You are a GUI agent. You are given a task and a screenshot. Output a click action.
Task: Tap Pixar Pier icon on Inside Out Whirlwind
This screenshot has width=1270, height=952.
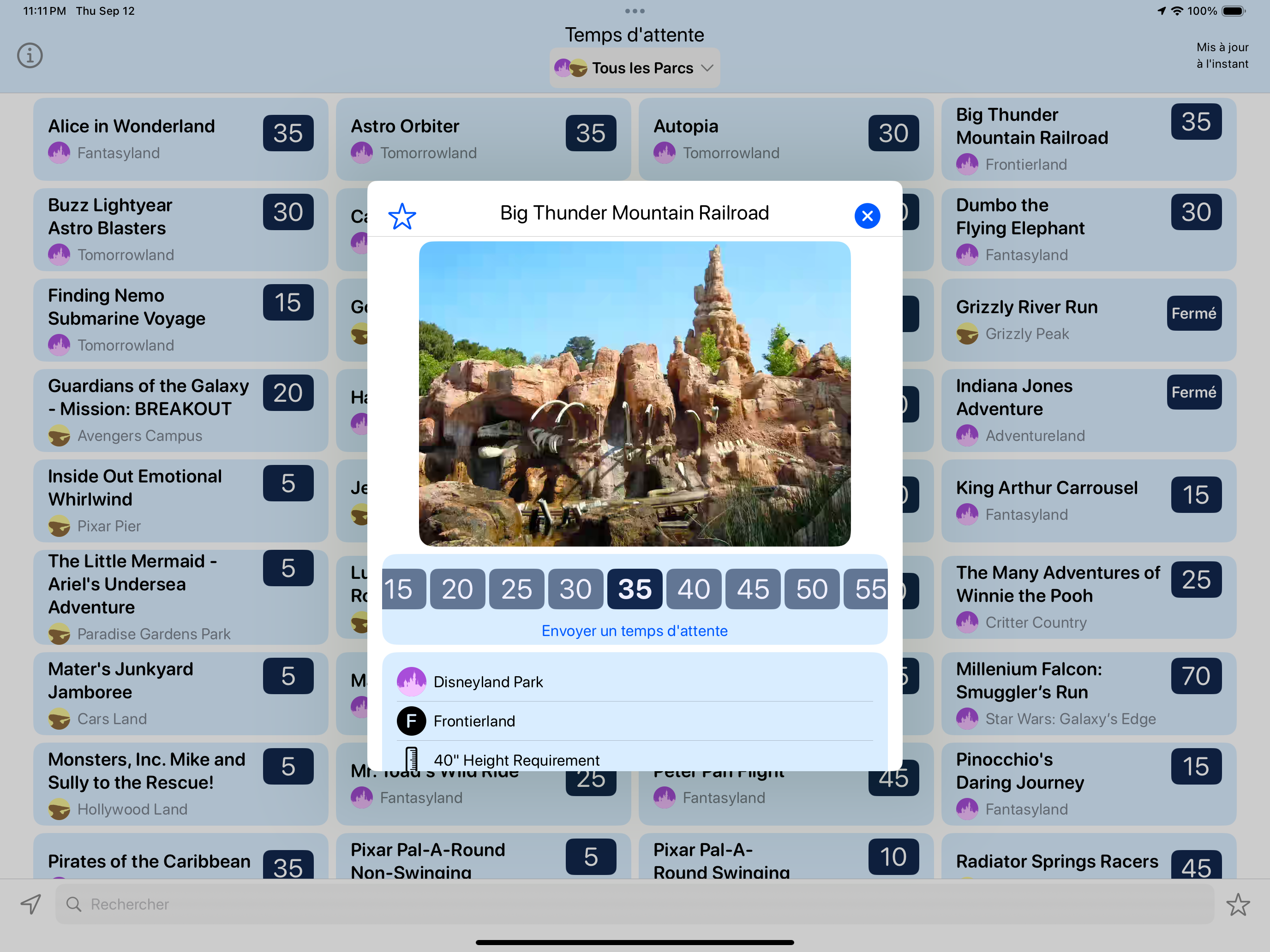click(x=59, y=526)
